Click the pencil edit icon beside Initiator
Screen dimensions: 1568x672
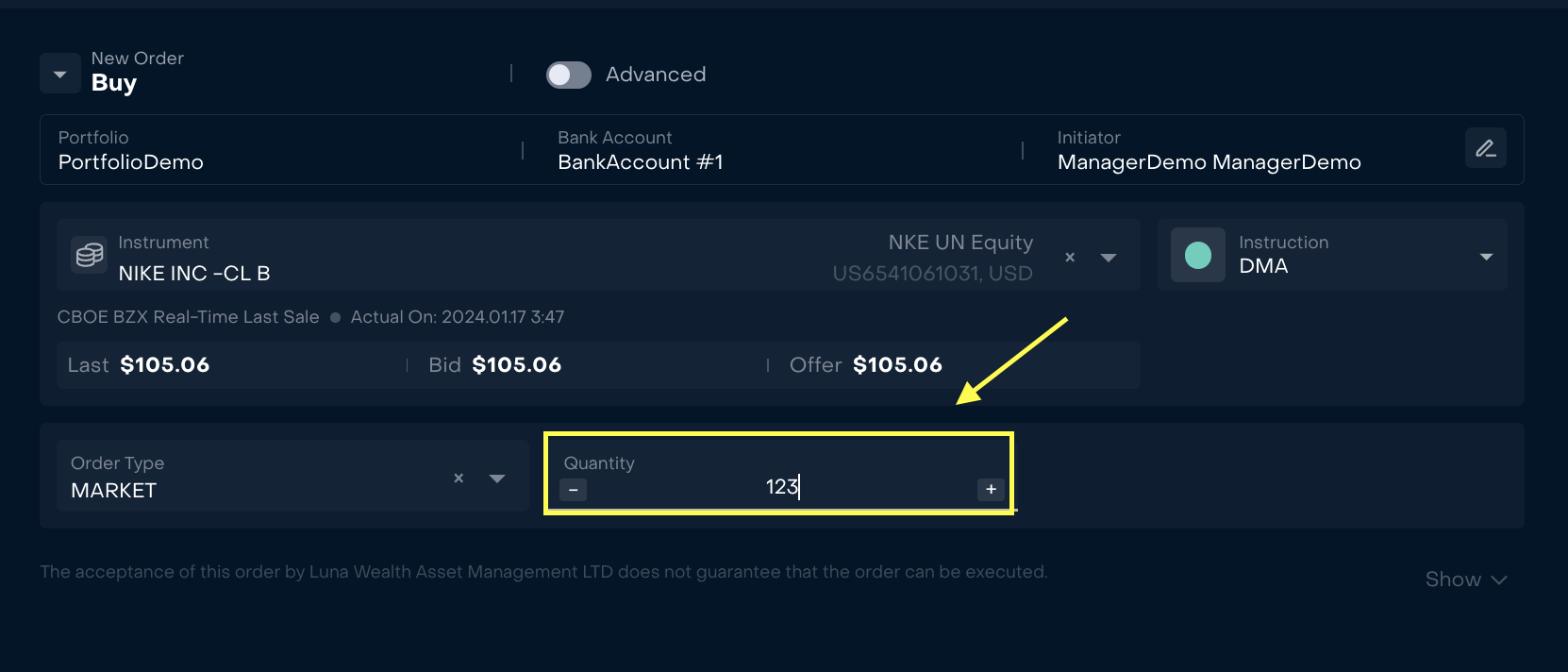[x=1485, y=148]
